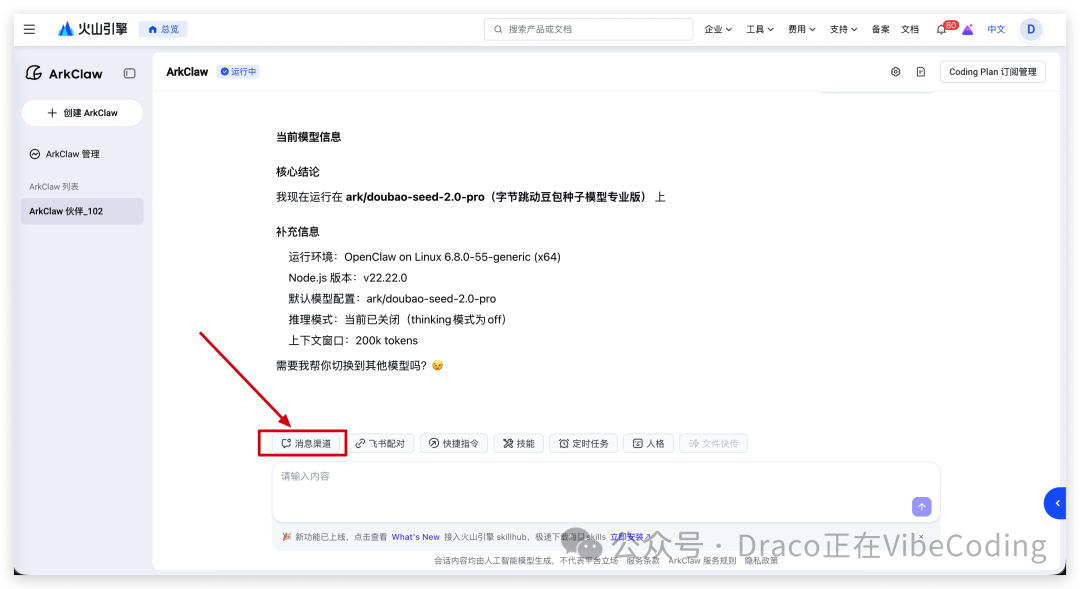Expand the 企业 dropdown menu
Screen dimensions: 1080x589
pyautogui.click(x=717, y=29)
